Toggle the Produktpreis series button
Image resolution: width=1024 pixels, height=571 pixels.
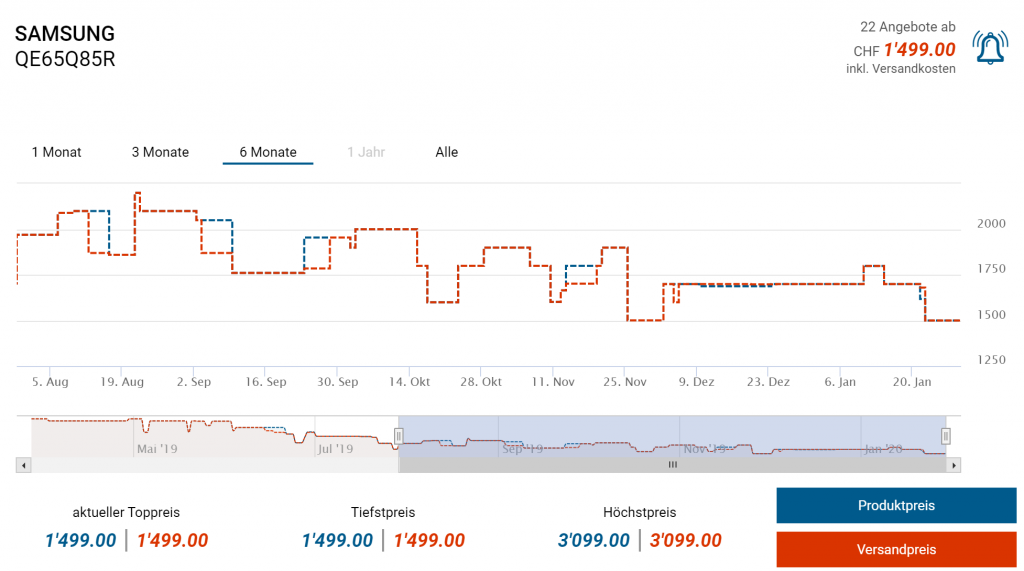896,506
